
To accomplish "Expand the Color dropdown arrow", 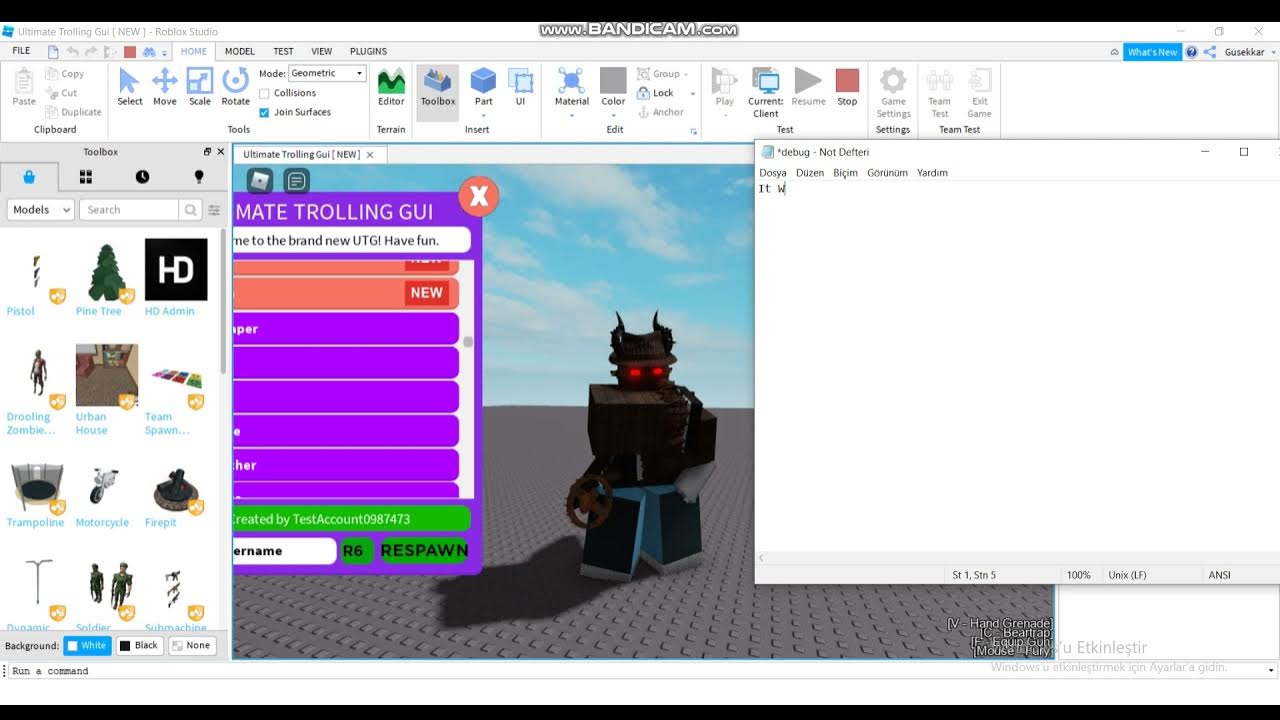I will pyautogui.click(x=613, y=115).
